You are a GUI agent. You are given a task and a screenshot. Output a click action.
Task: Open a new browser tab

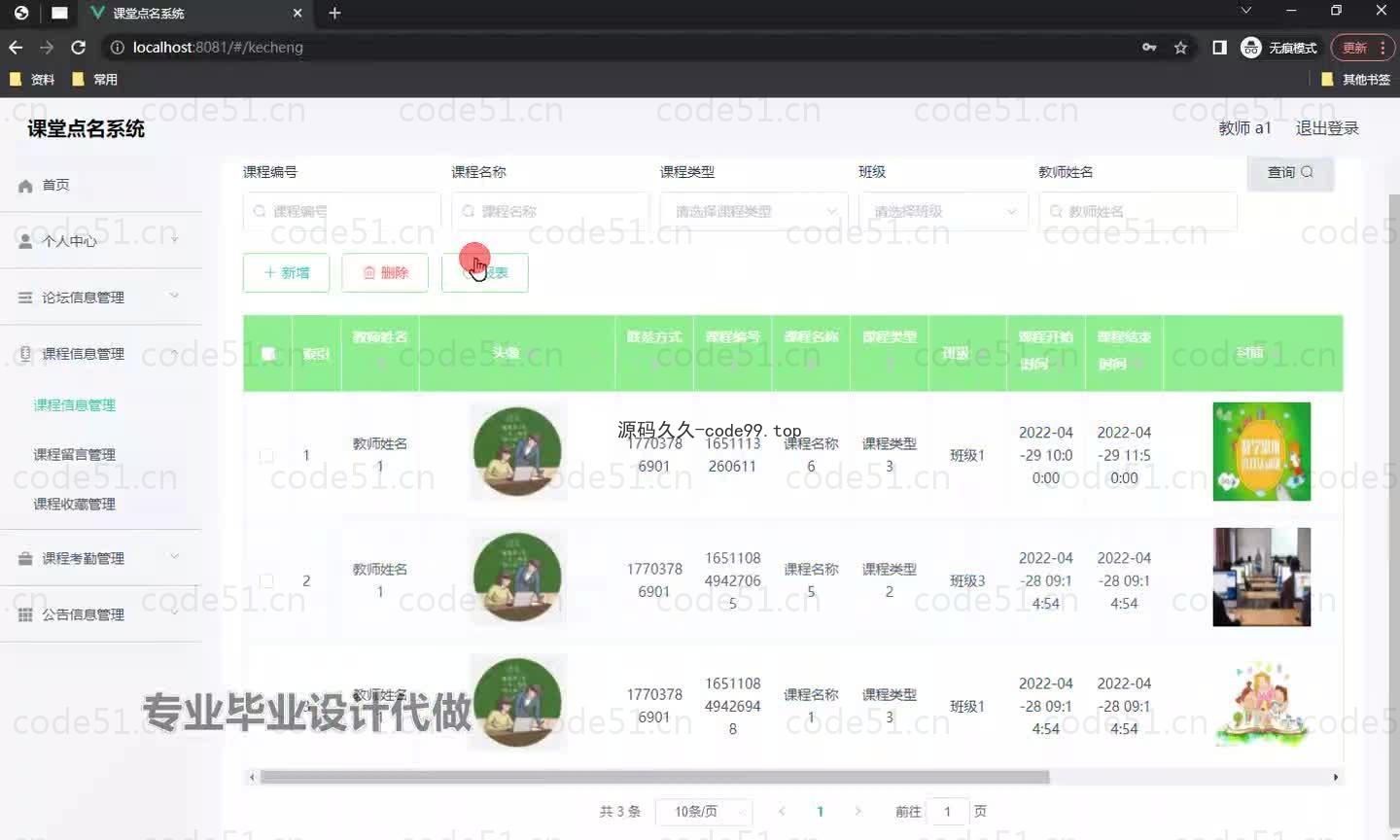334,13
